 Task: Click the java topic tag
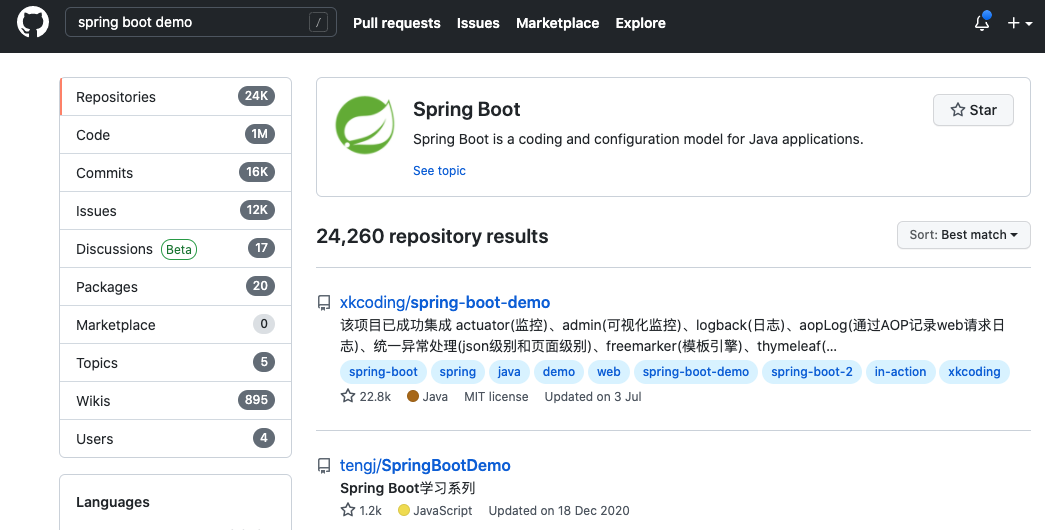pyautogui.click(x=509, y=372)
